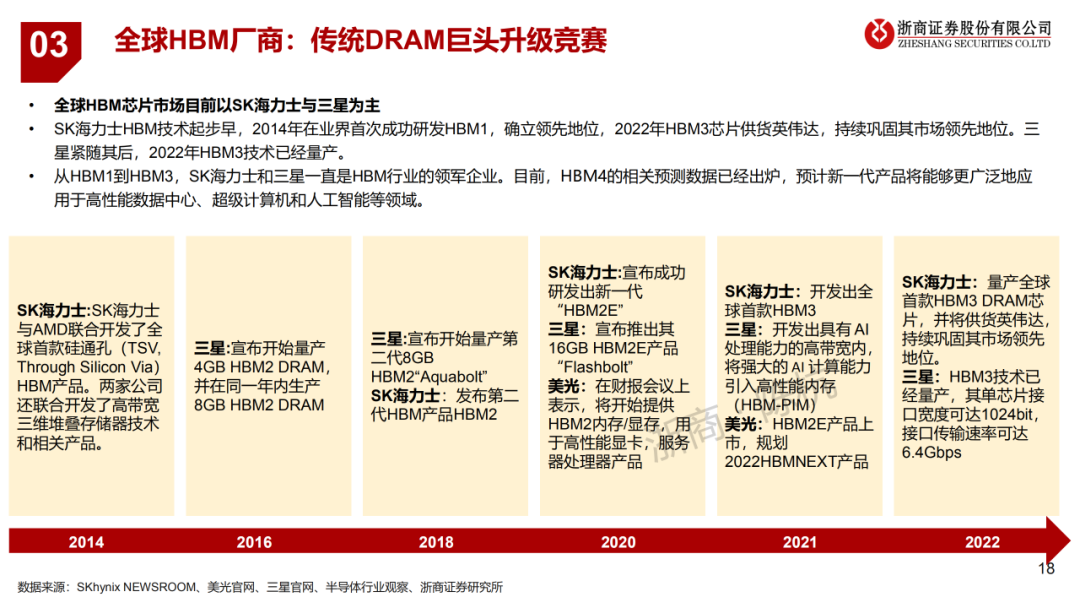Click the 数据来源 source line at bottom

click(x=260, y=587)
